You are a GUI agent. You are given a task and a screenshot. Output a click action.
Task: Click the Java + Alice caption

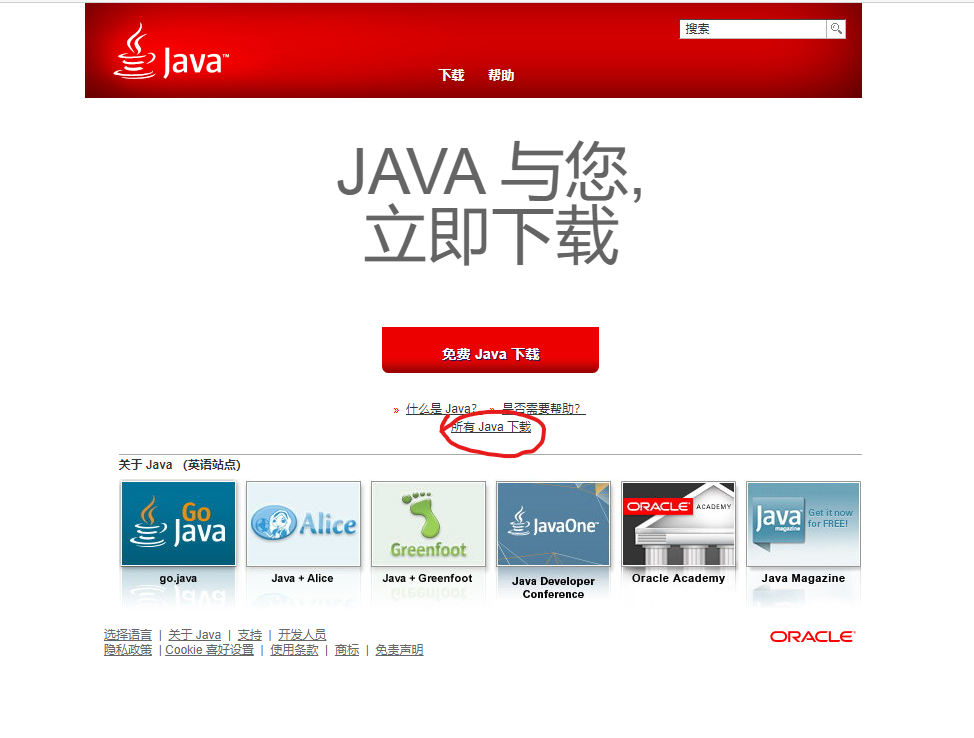pos(303,578)
